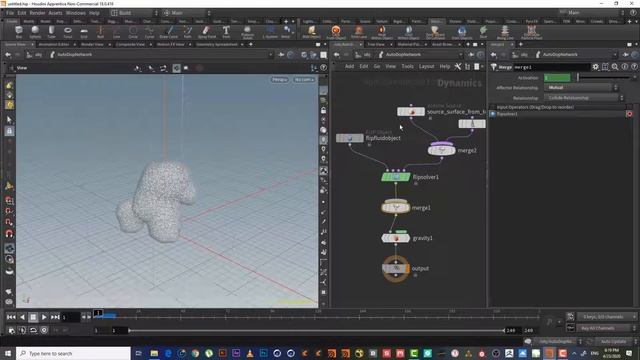Jump to the first frame
Image resolution: width=640 pixels, height=360 pixels.
click(11, 317)
